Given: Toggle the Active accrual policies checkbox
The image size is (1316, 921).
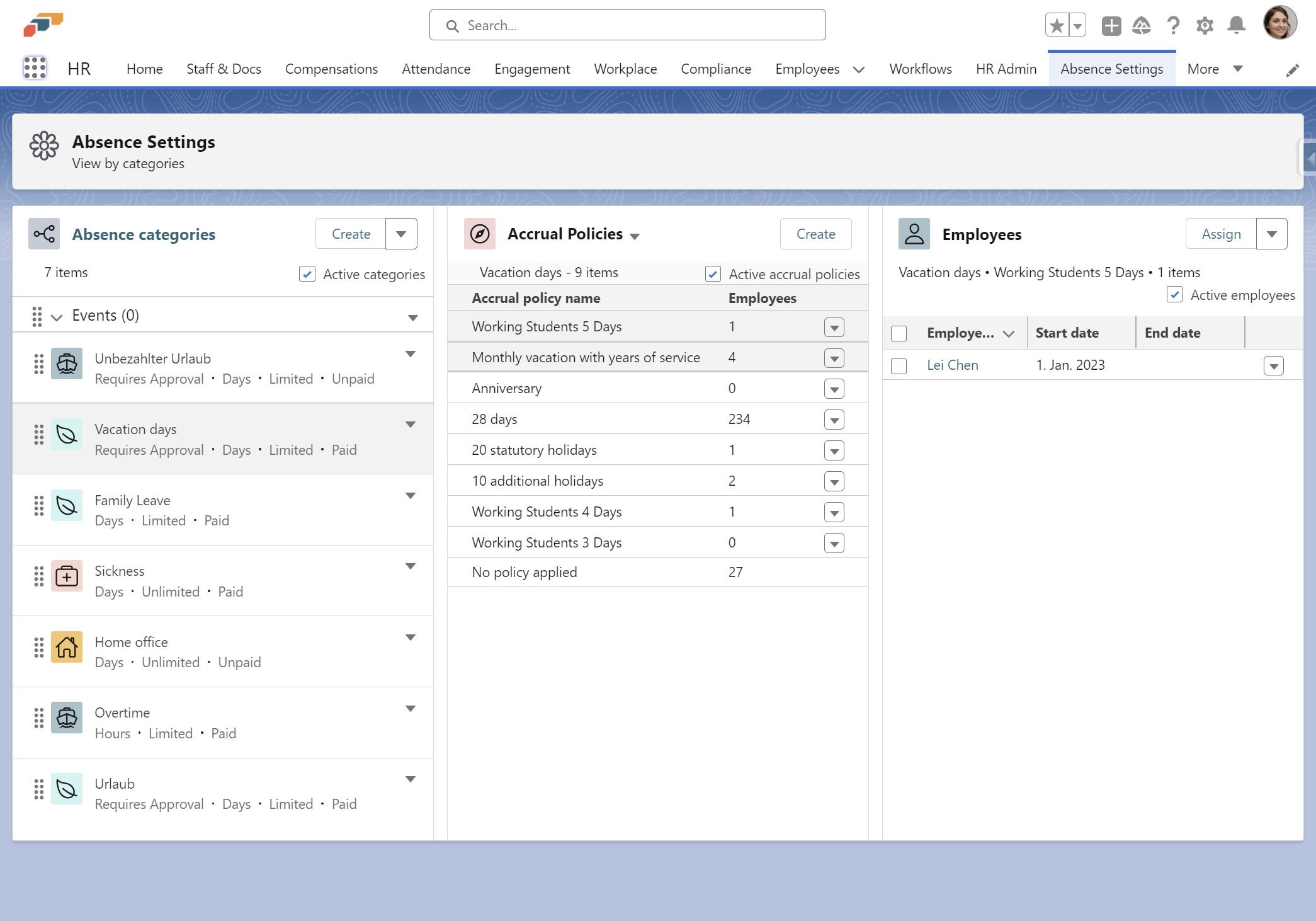Looking at the screenshot, I should click(x=713, y=274).
